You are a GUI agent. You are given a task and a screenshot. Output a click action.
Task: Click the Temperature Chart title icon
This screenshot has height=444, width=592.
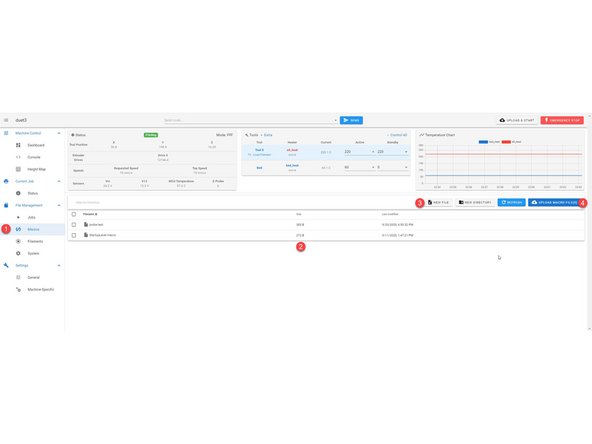pos(422,135)
